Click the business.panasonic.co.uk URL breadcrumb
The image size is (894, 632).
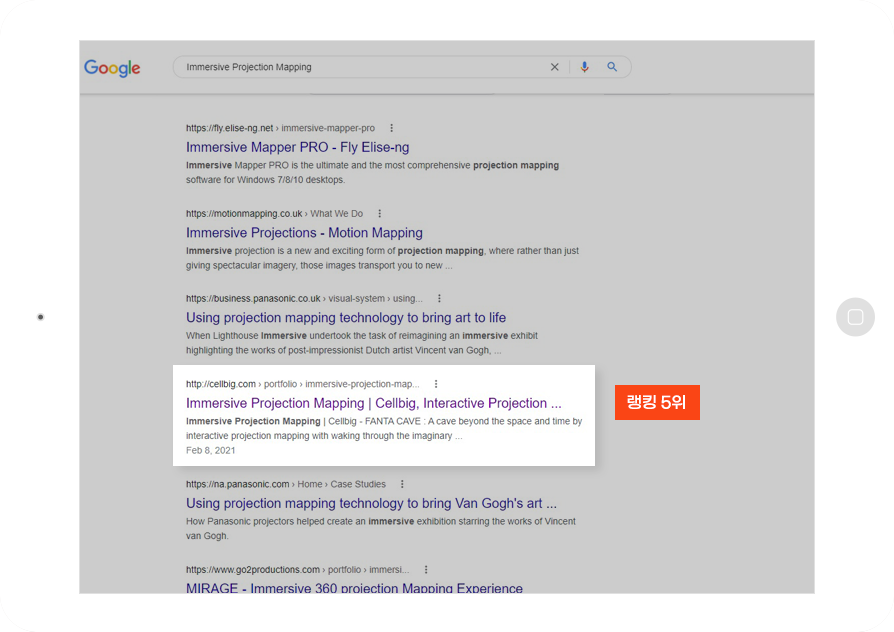304,298
